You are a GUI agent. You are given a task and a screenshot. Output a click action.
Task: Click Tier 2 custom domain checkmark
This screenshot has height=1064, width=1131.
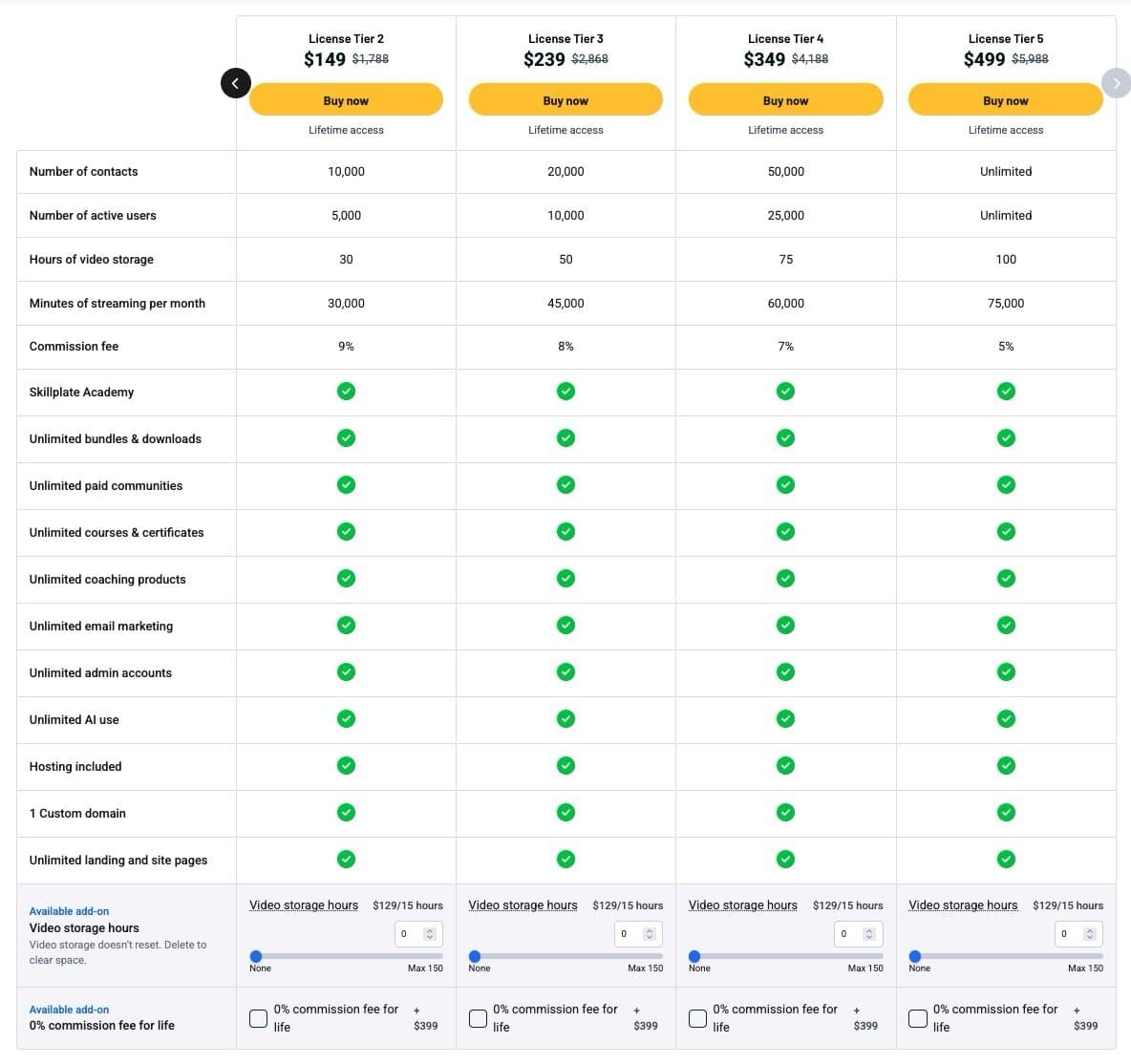click(346, 813)
